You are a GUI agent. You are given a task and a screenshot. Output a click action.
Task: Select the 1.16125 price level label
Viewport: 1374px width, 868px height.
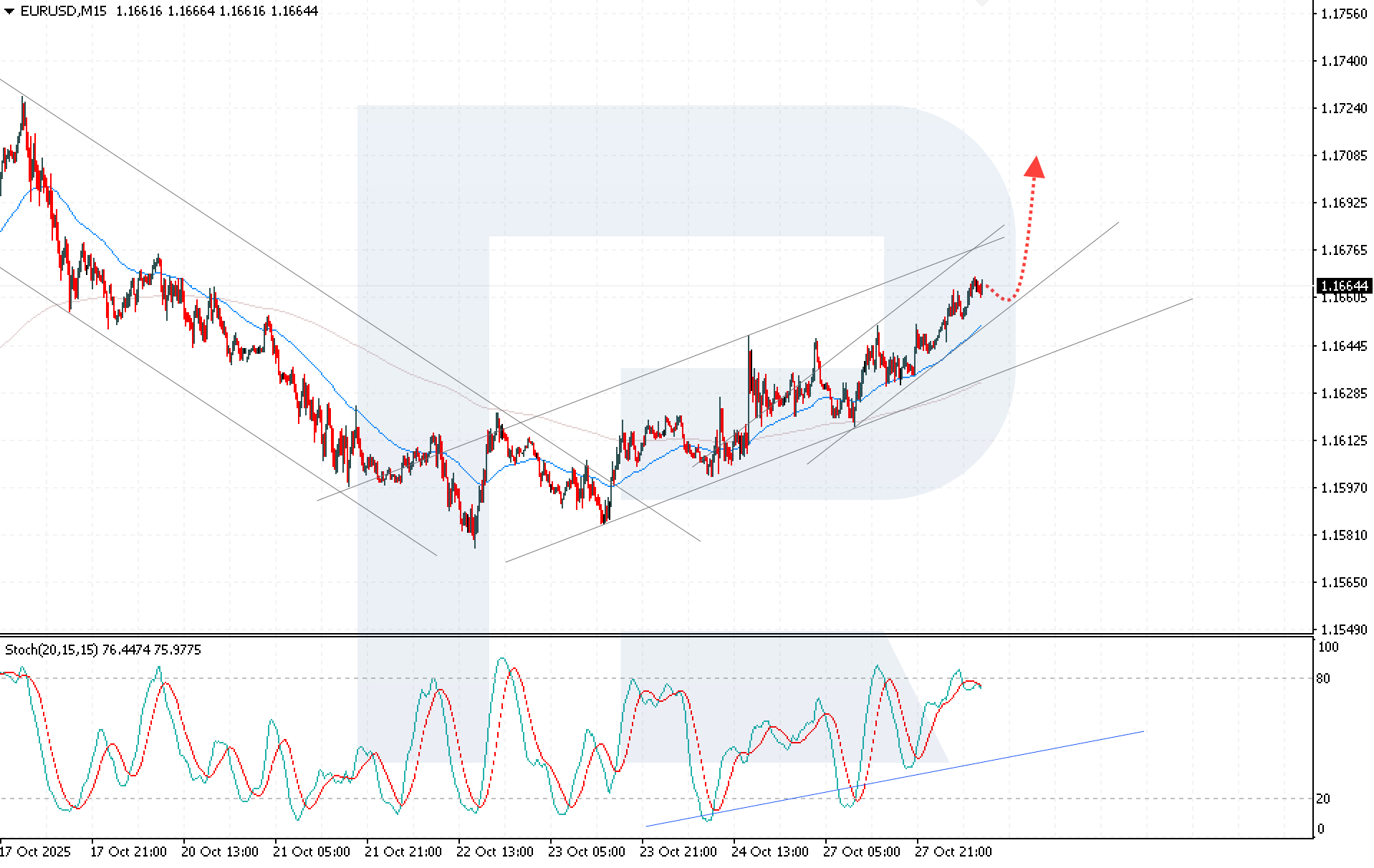[x=1344, y=440]
